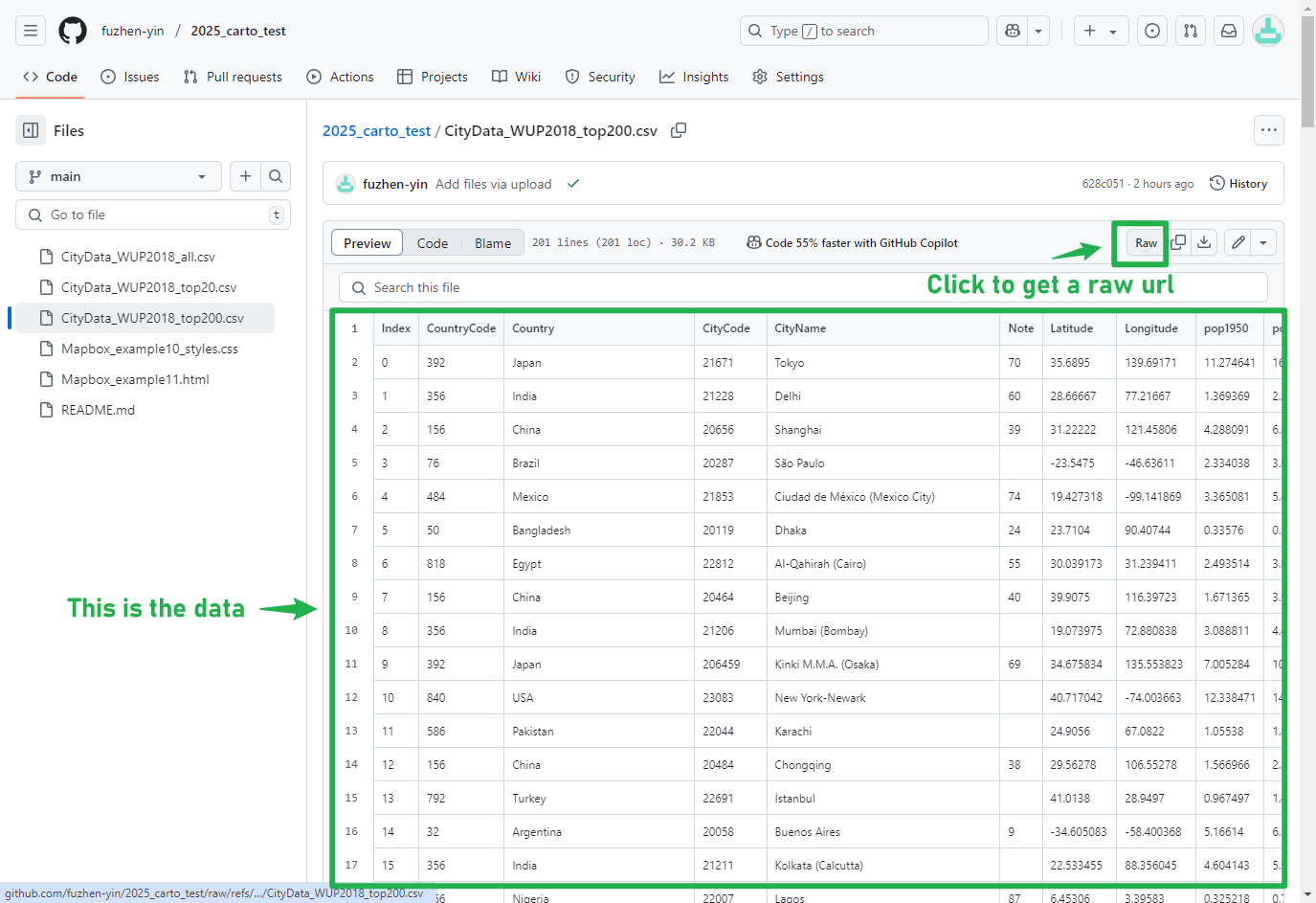Search files with magnifier button
This screenshot has width=1316, height=903.
point(276,176)
